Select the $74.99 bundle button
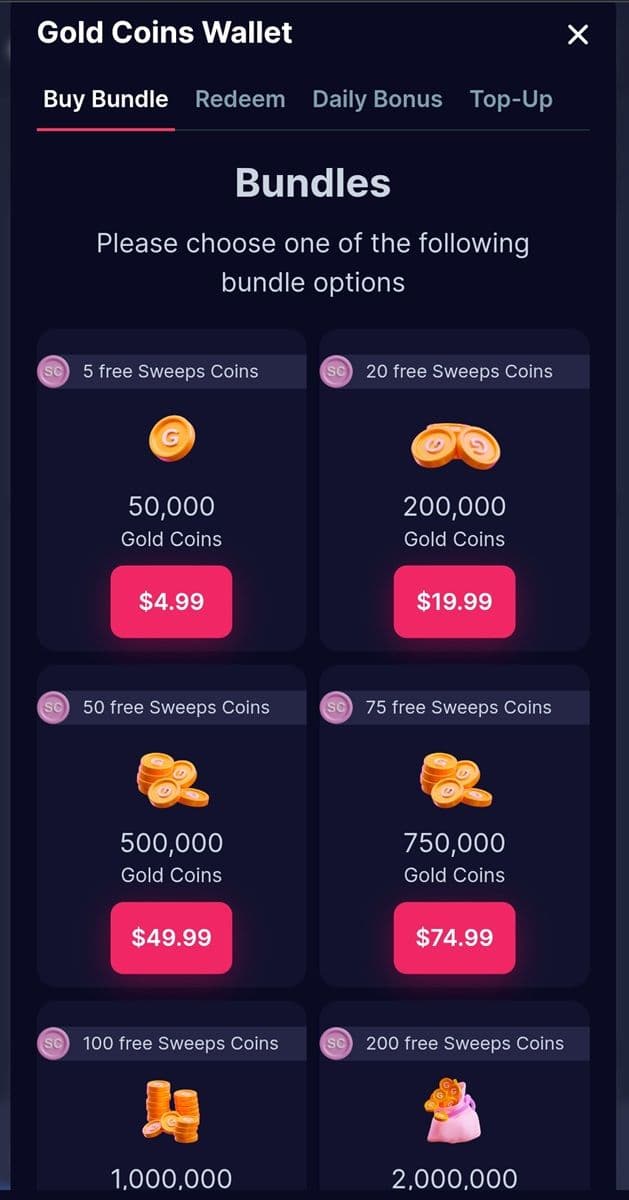 pyautogui.click(x=455, y=937)
